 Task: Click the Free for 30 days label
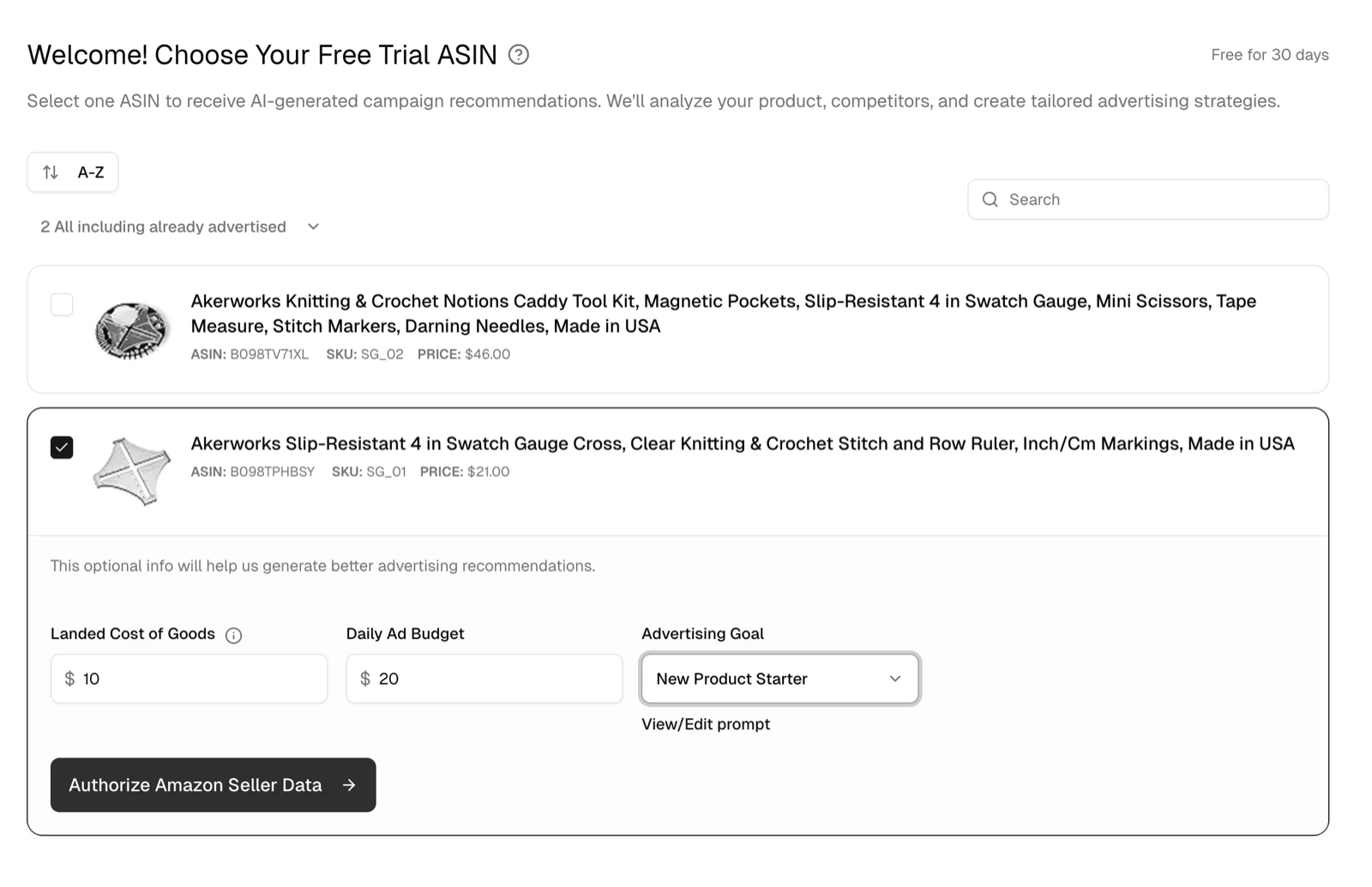click(1270, 54)
